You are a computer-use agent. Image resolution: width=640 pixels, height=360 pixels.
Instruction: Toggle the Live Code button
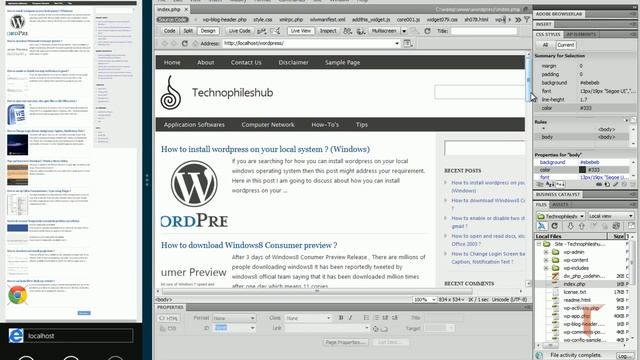coord(239,31)
